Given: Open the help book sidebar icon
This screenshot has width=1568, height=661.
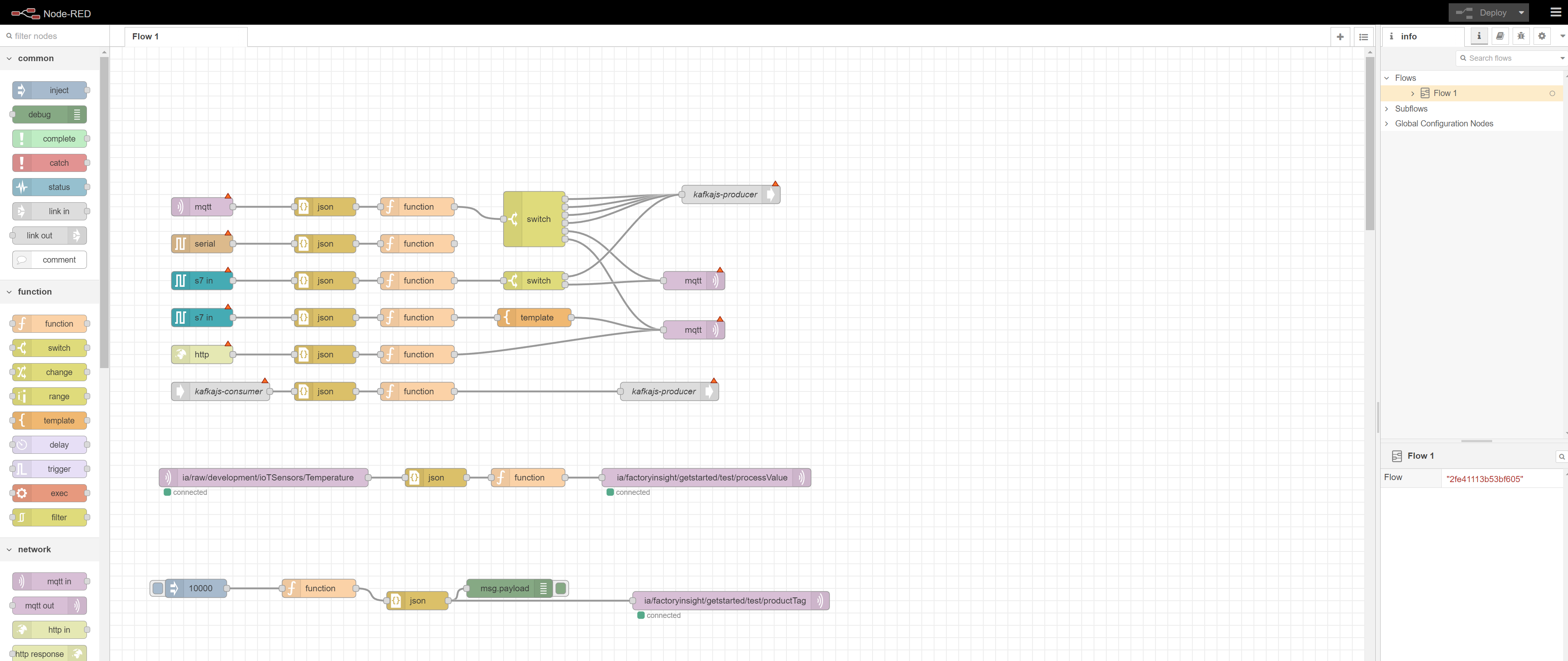Looking at the screenshot, I should tap(1500, 36).
